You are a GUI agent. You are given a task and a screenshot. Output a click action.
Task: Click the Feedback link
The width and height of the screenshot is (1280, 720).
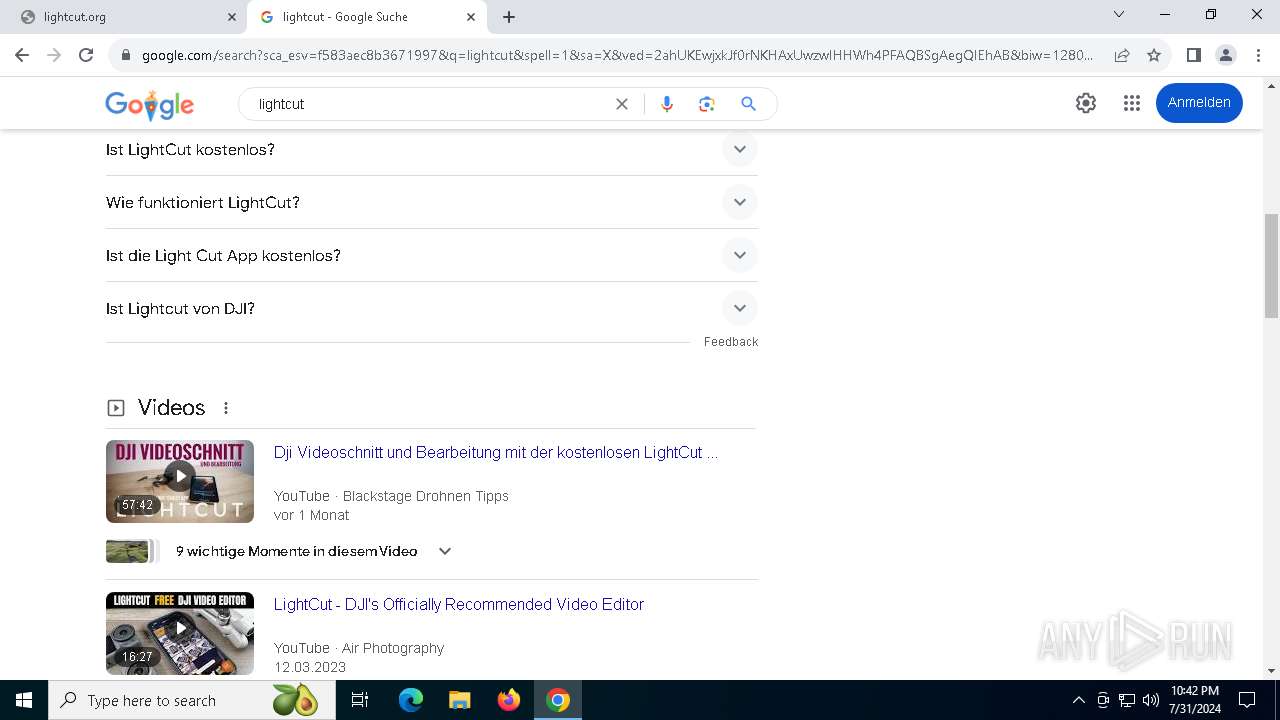pos(731,342)
